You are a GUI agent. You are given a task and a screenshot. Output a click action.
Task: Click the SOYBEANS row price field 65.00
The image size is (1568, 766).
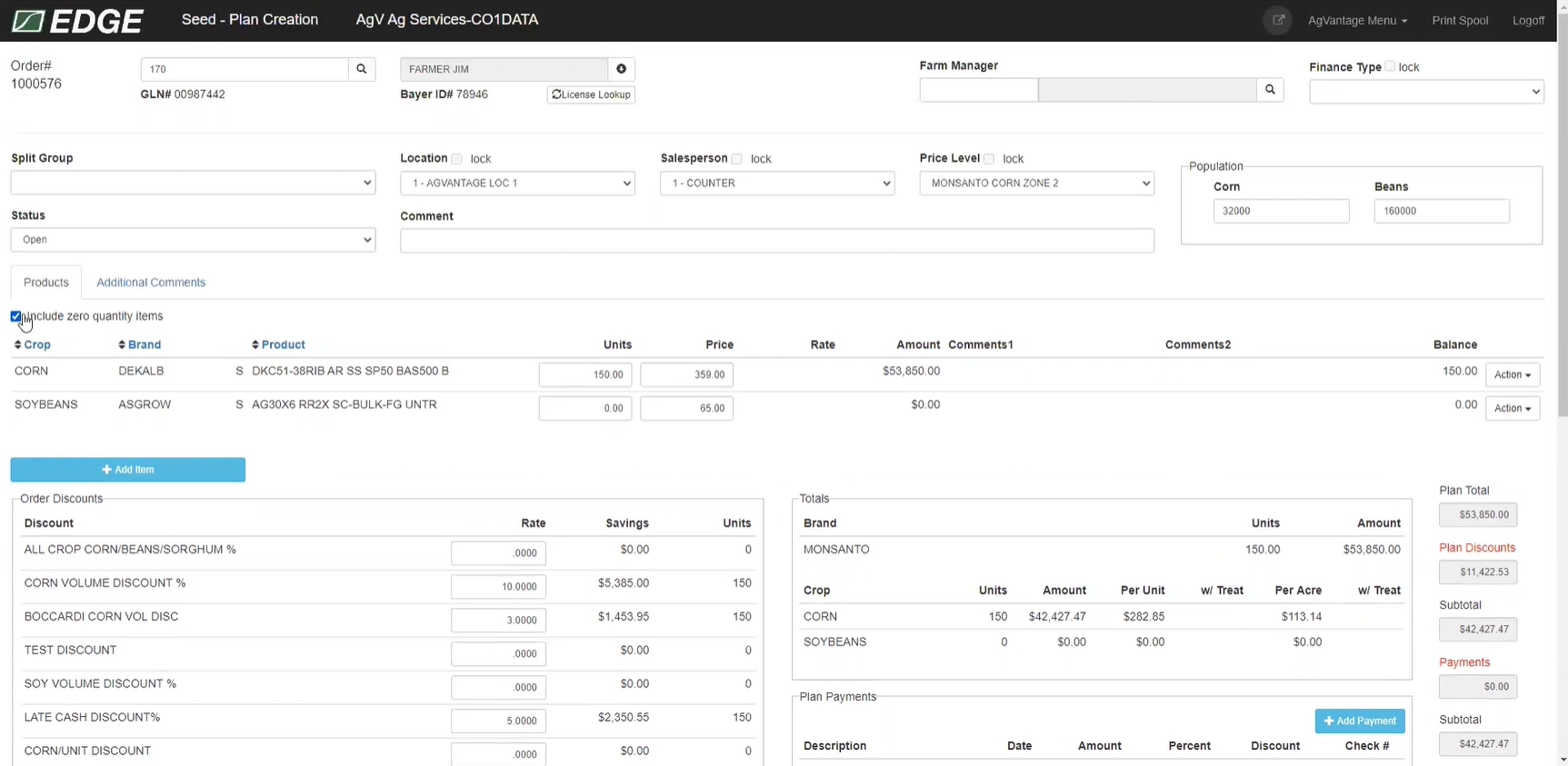point(687,408)
